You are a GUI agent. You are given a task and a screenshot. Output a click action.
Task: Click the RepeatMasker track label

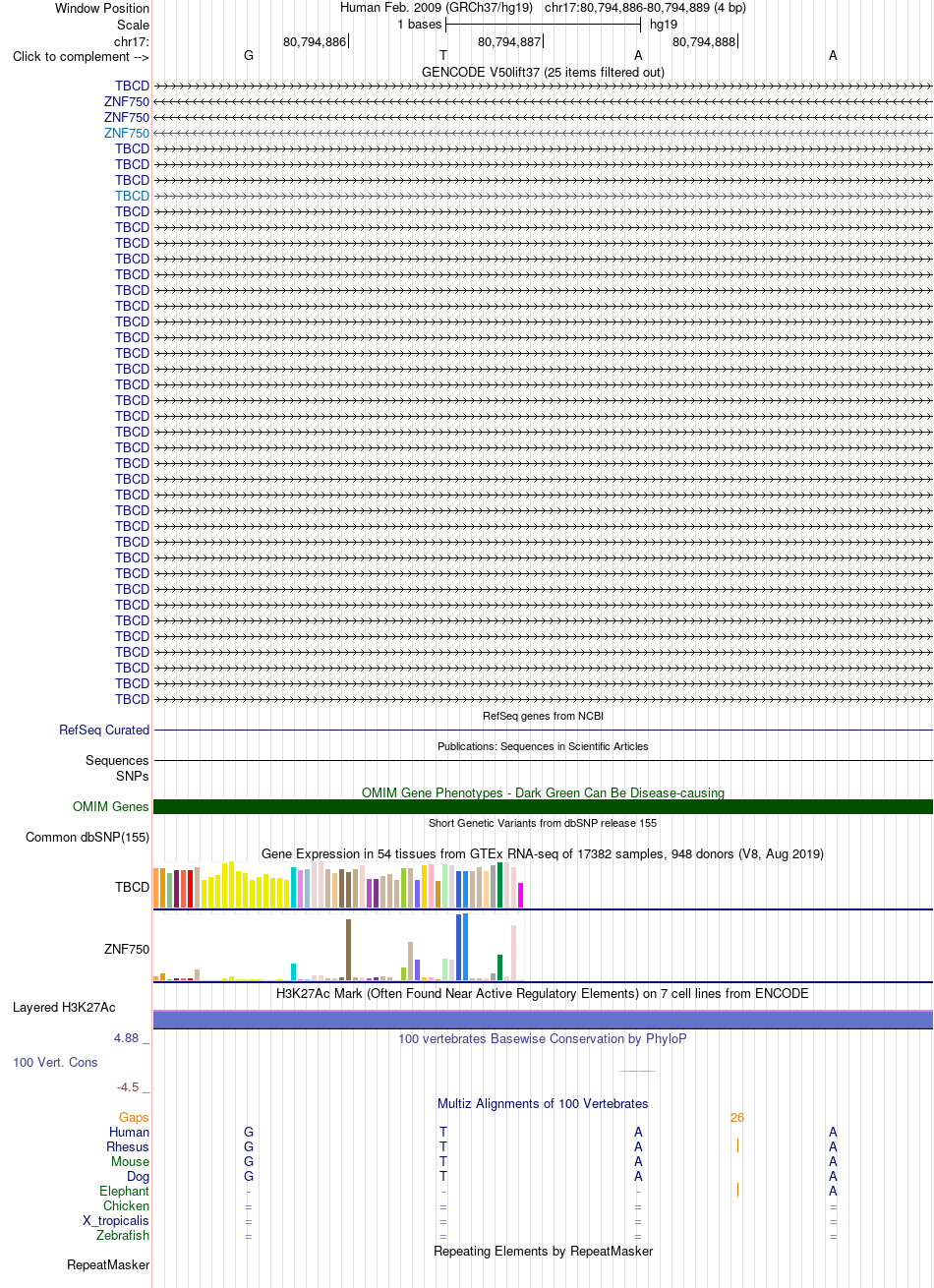click(108, 1264)
